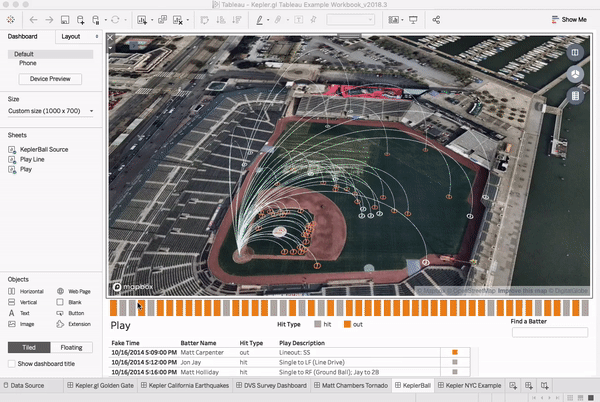This screenshot has height=402, width=600.
Task: Remove the map object with X
Action: [110, 37]
